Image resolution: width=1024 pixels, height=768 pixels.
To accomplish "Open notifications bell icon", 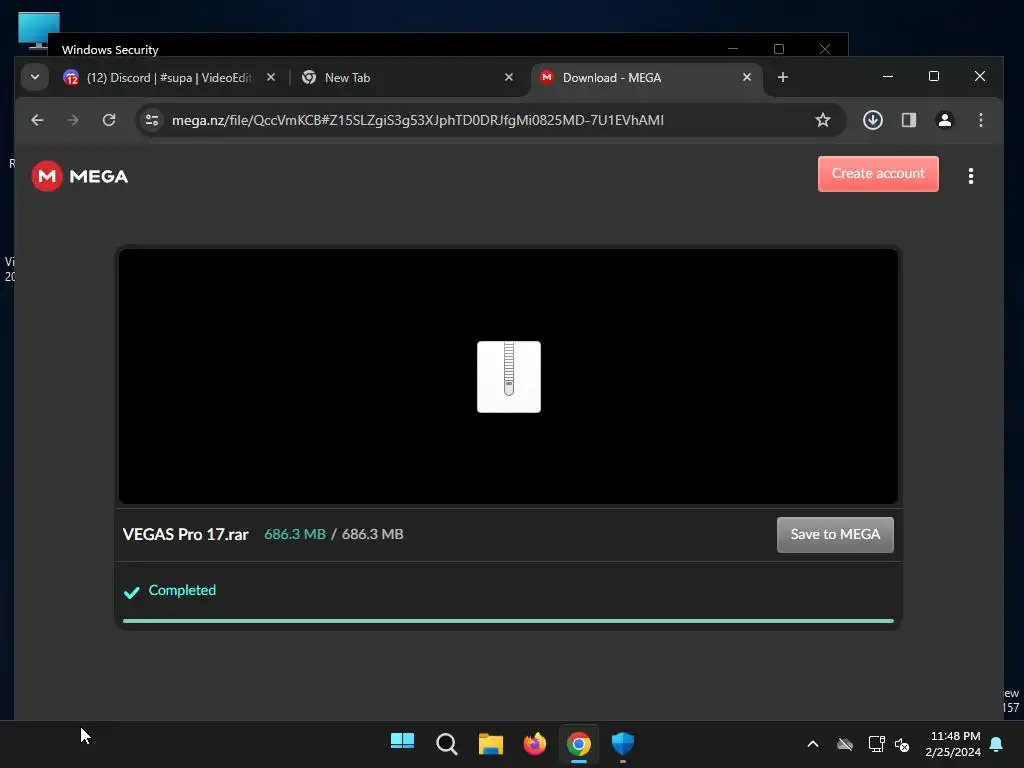I will (997, 744).
